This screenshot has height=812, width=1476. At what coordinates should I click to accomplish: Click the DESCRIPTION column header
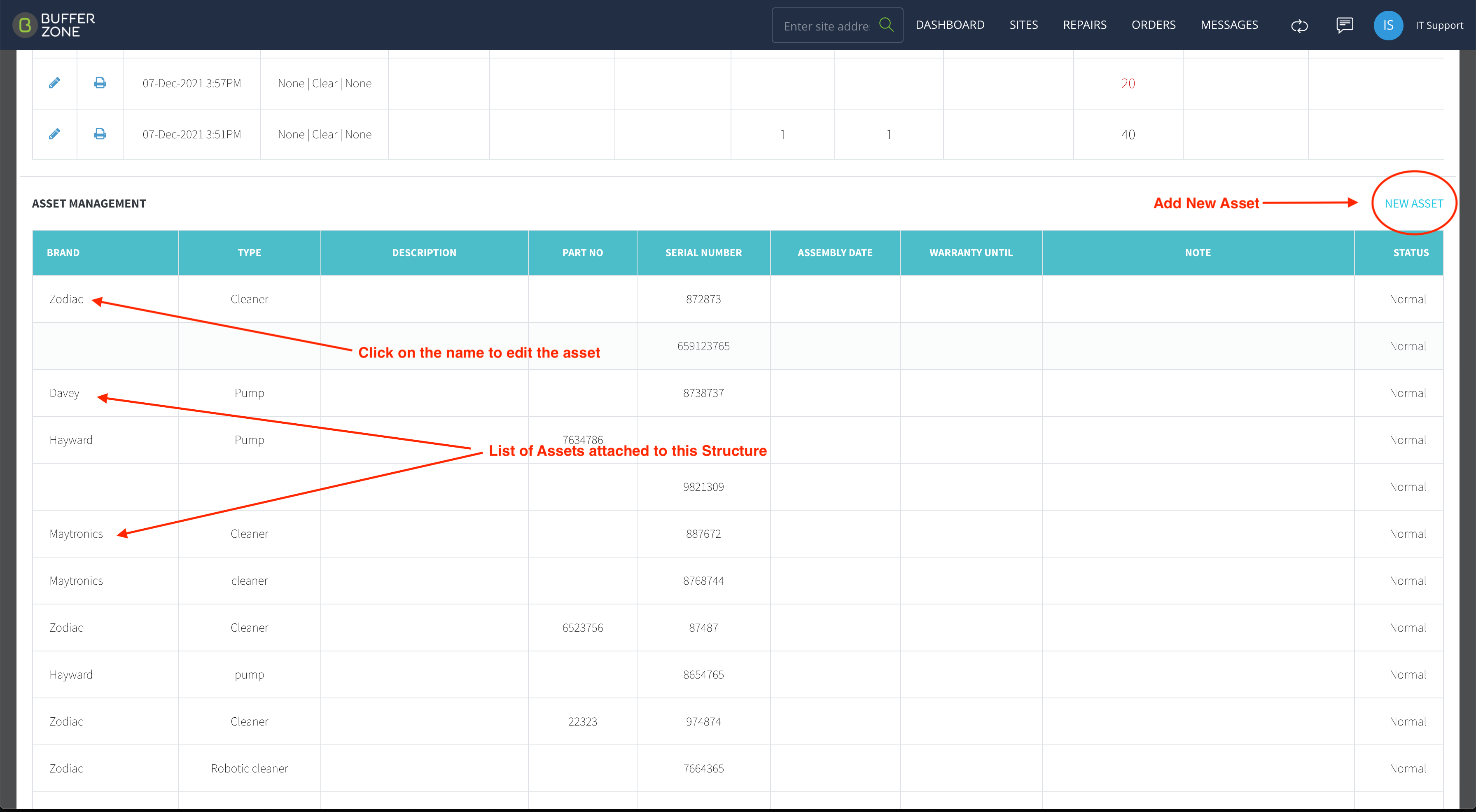click(x=424, y=253)
